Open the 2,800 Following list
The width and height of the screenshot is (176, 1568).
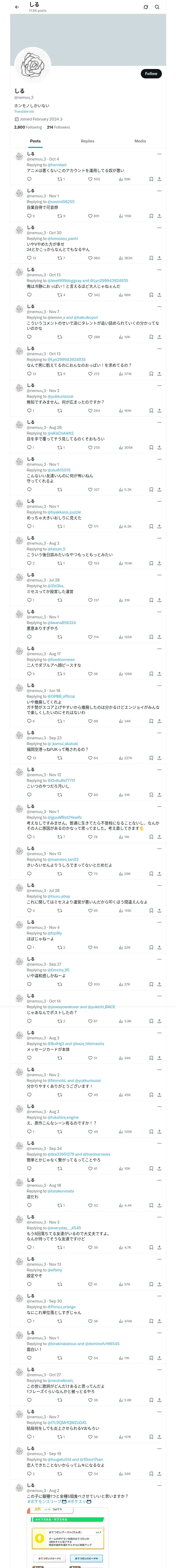point(28,127)
